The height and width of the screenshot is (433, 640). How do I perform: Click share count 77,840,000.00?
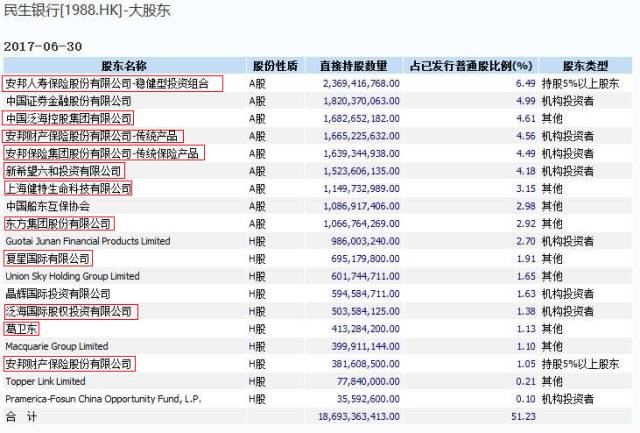click(368, 382)
